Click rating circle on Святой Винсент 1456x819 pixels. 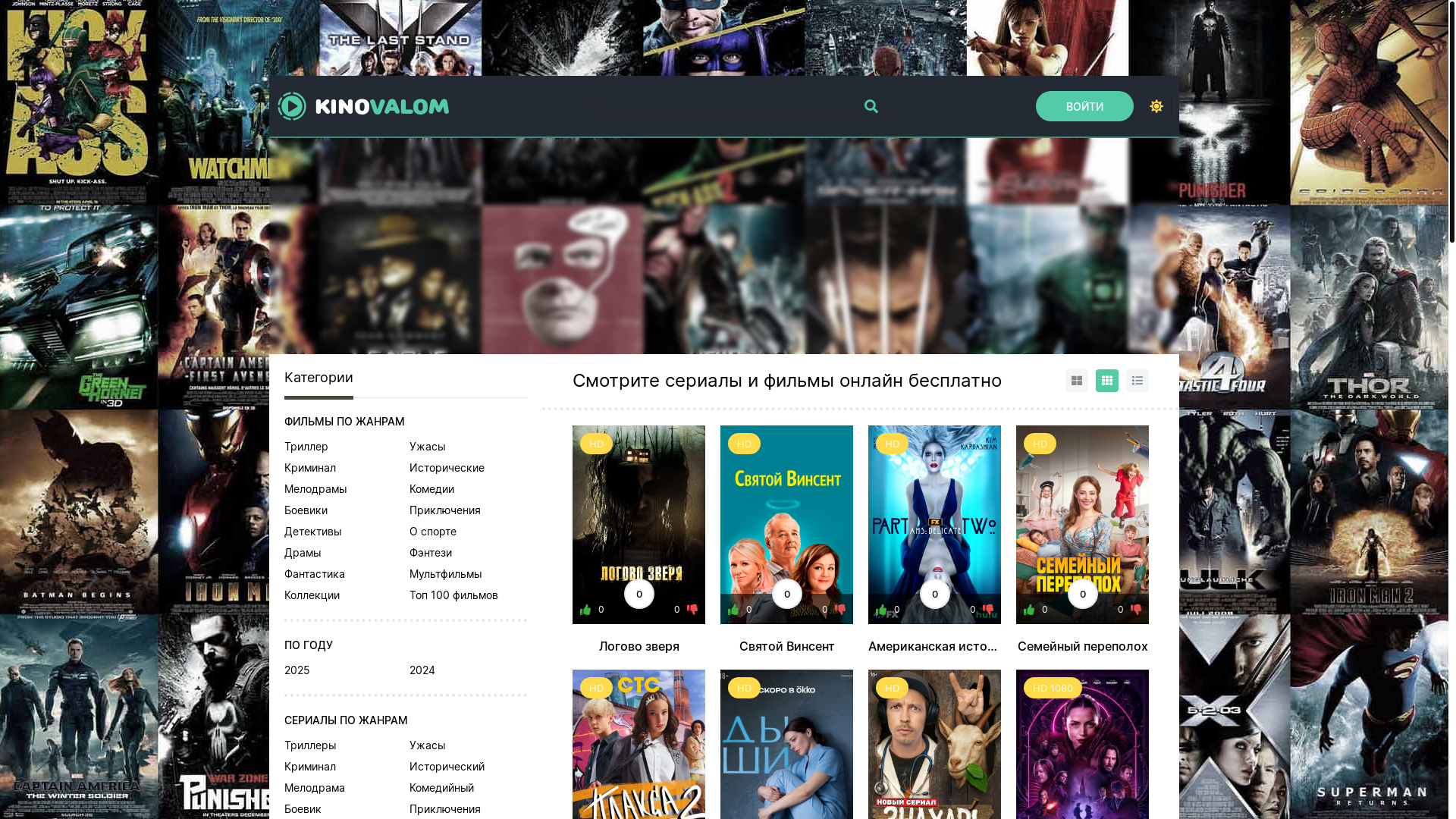tap(786, 594)
